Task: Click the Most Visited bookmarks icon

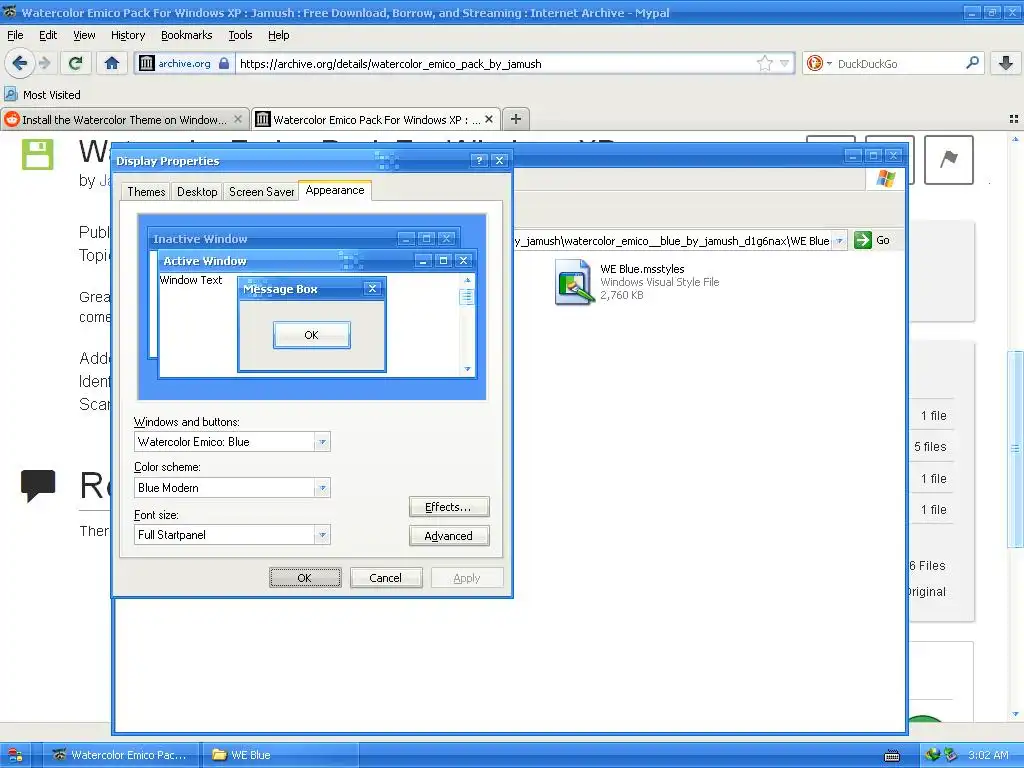Action: 10,95
